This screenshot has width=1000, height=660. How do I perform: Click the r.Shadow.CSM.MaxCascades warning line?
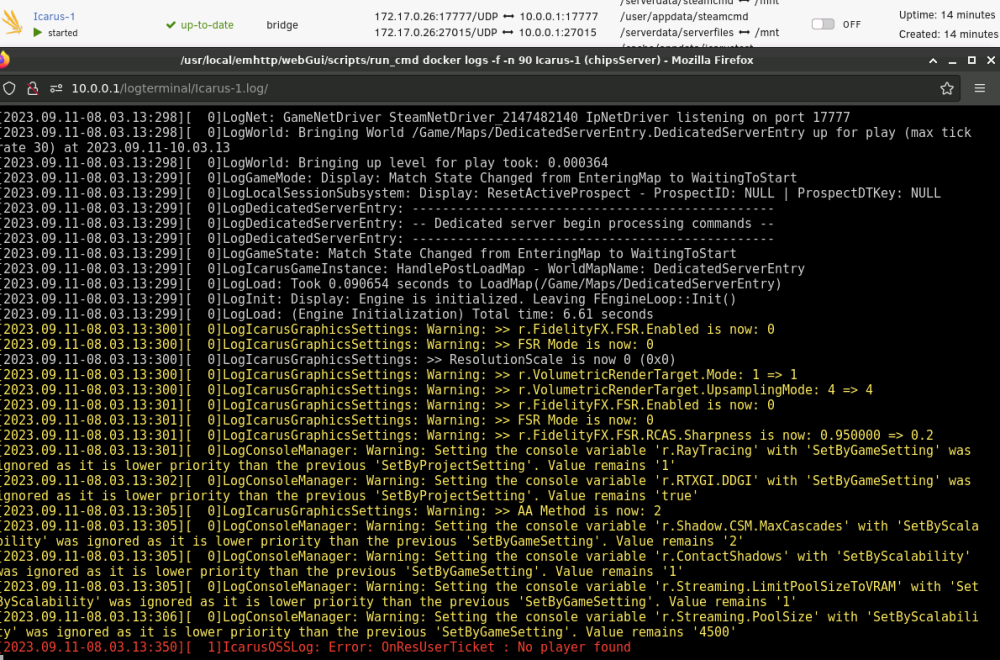pos(489,534)
